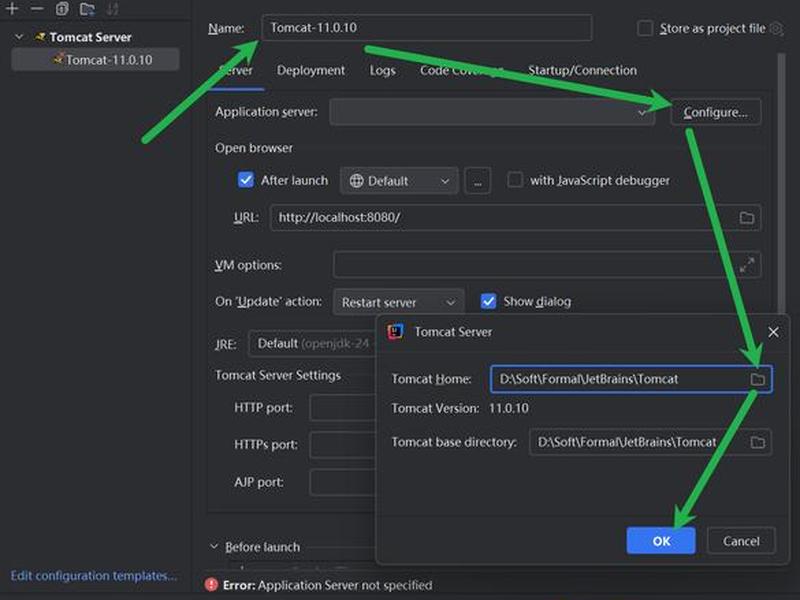
Task: Switch to the Deployment tab
Action: [311, 70]
